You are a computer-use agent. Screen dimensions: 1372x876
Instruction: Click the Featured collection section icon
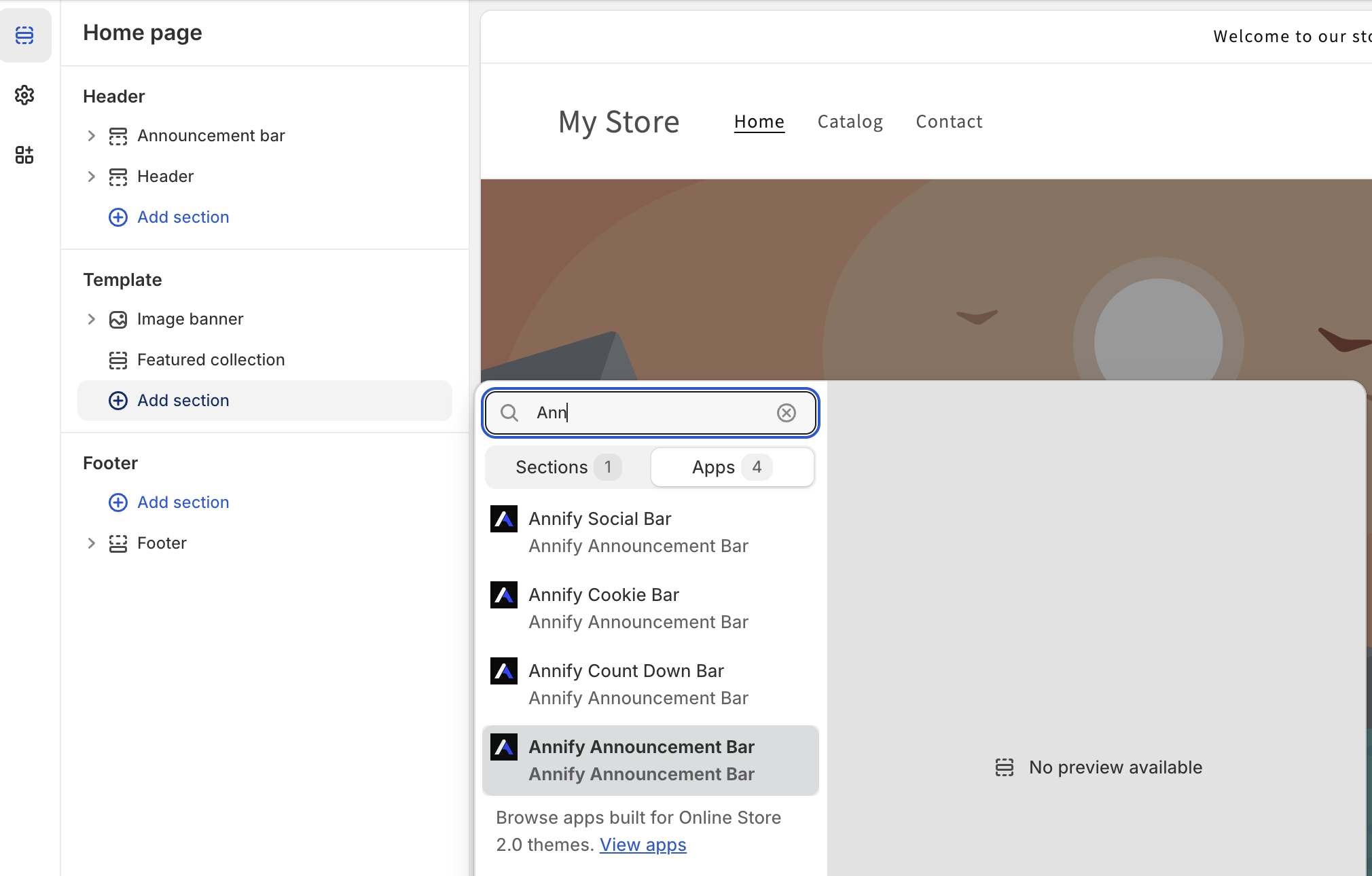point(118,360)
